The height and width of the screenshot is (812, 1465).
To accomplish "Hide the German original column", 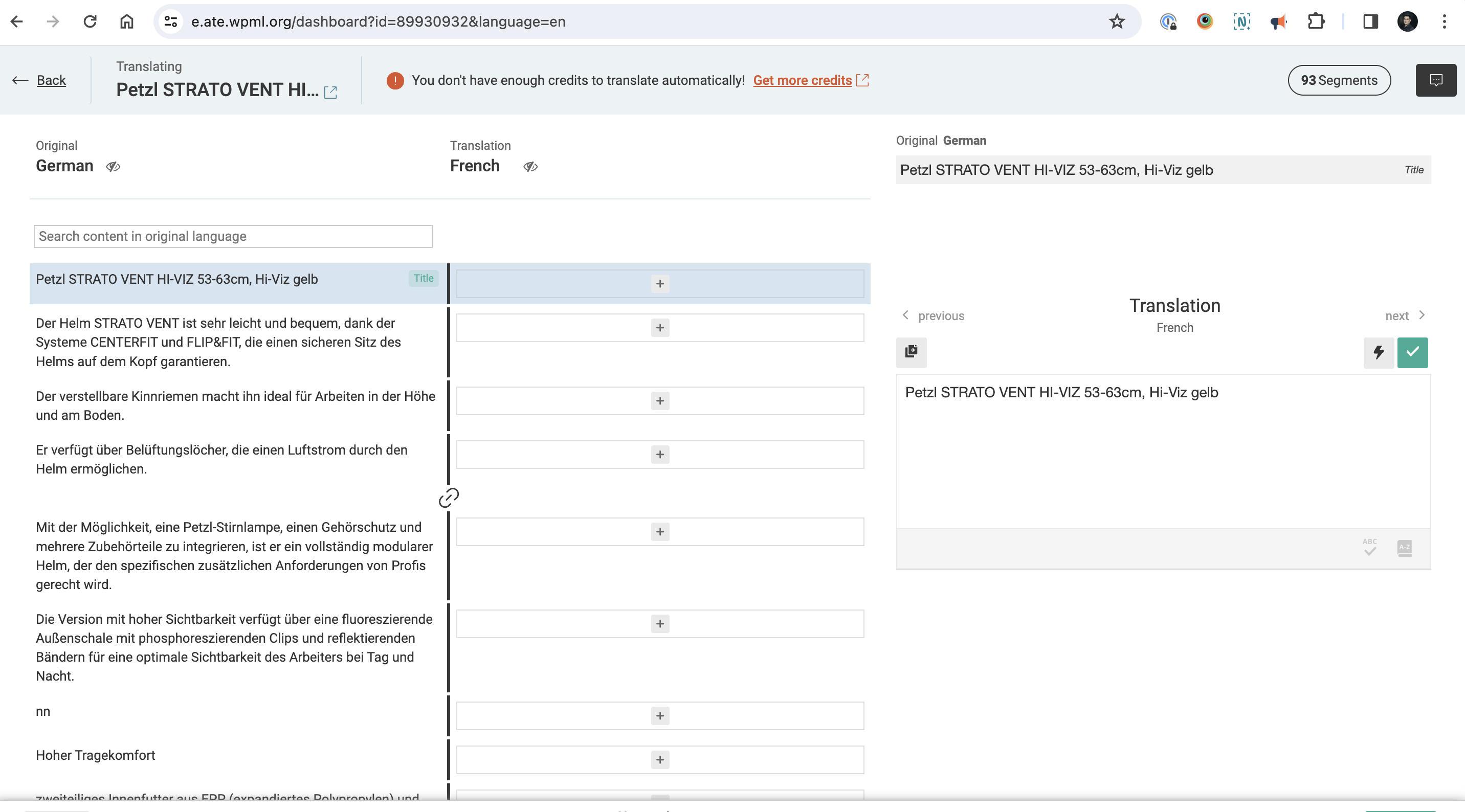I will [x=113, y=167].
